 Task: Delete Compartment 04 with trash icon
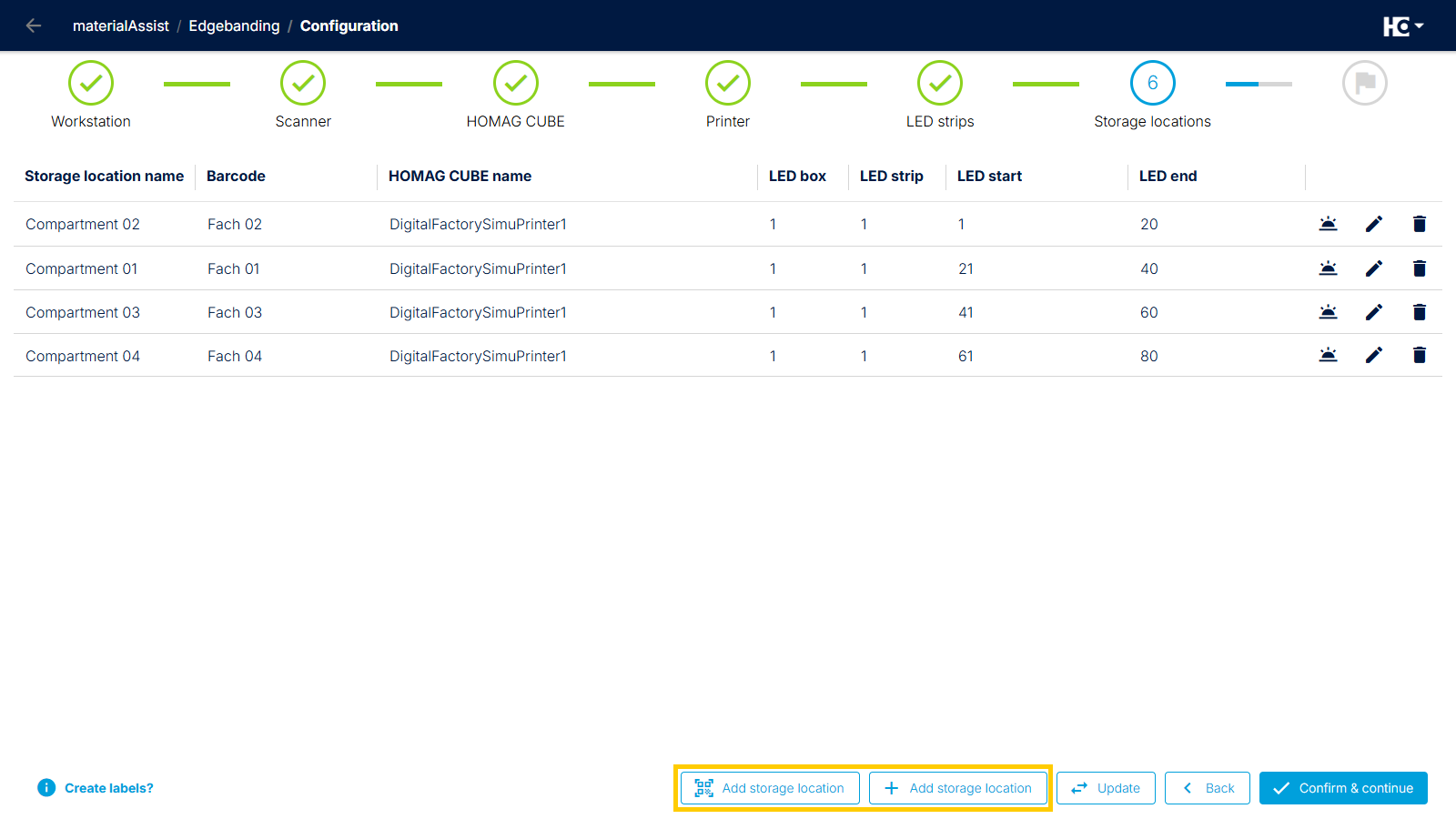point(1420,355)
